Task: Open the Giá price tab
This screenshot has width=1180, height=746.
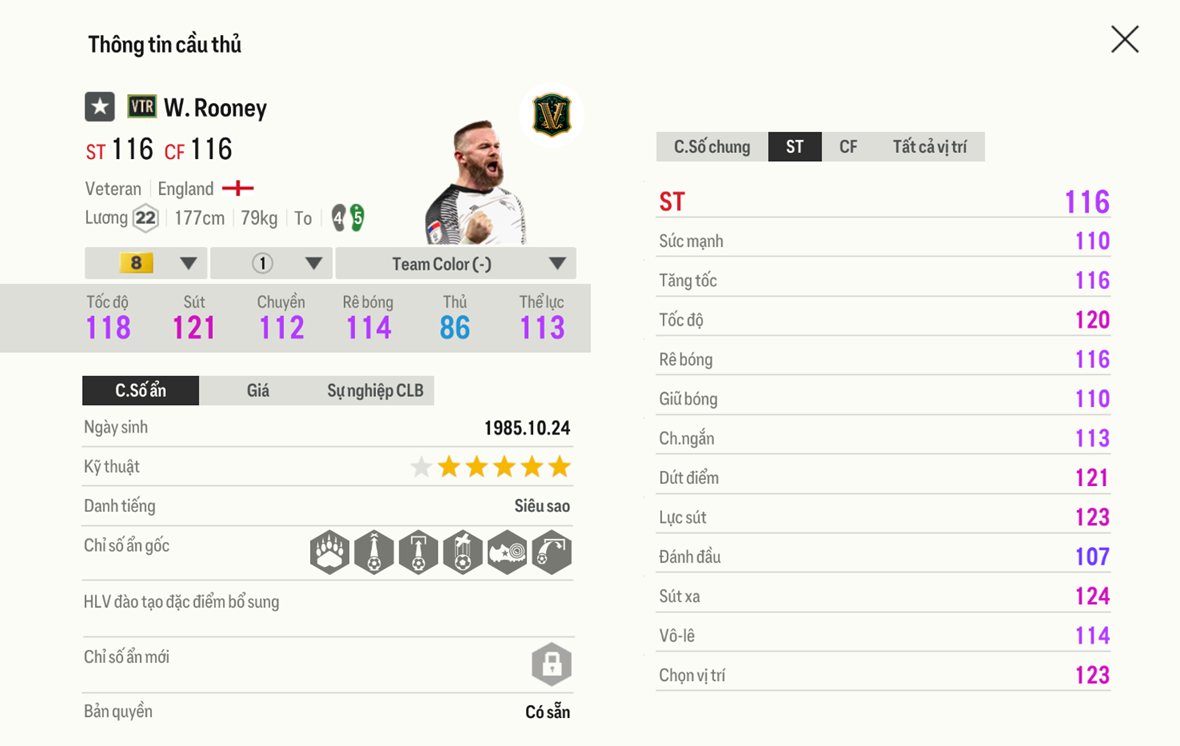Action: (x=258, y=390)
